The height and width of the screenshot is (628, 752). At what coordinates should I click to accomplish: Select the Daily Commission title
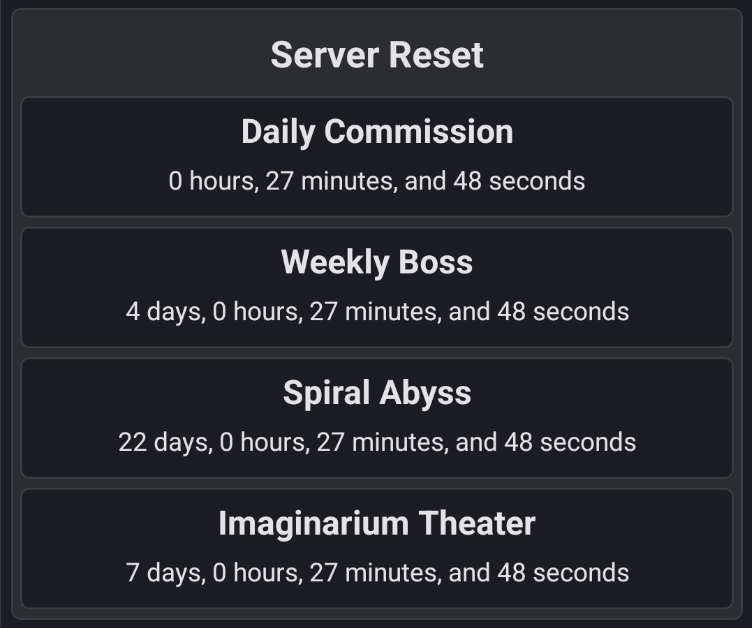pos(376,132)
